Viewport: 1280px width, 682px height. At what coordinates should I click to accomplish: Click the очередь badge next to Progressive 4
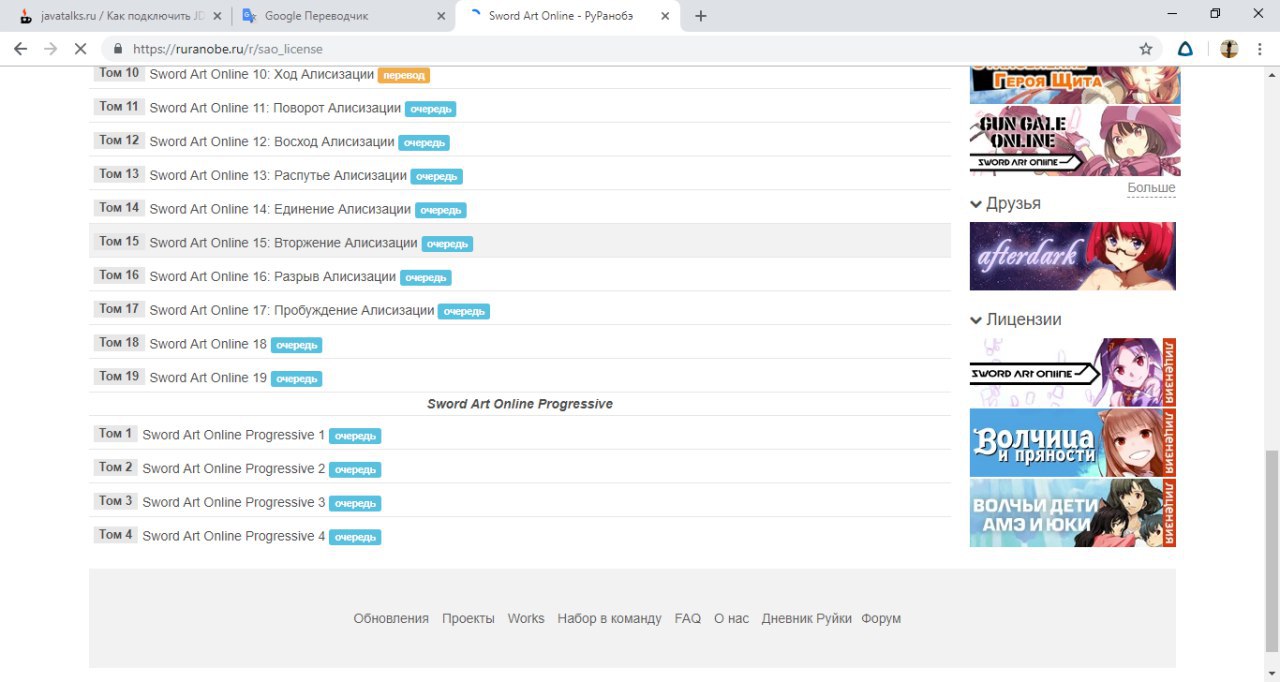pyautogui.click(x=355, y=537)
